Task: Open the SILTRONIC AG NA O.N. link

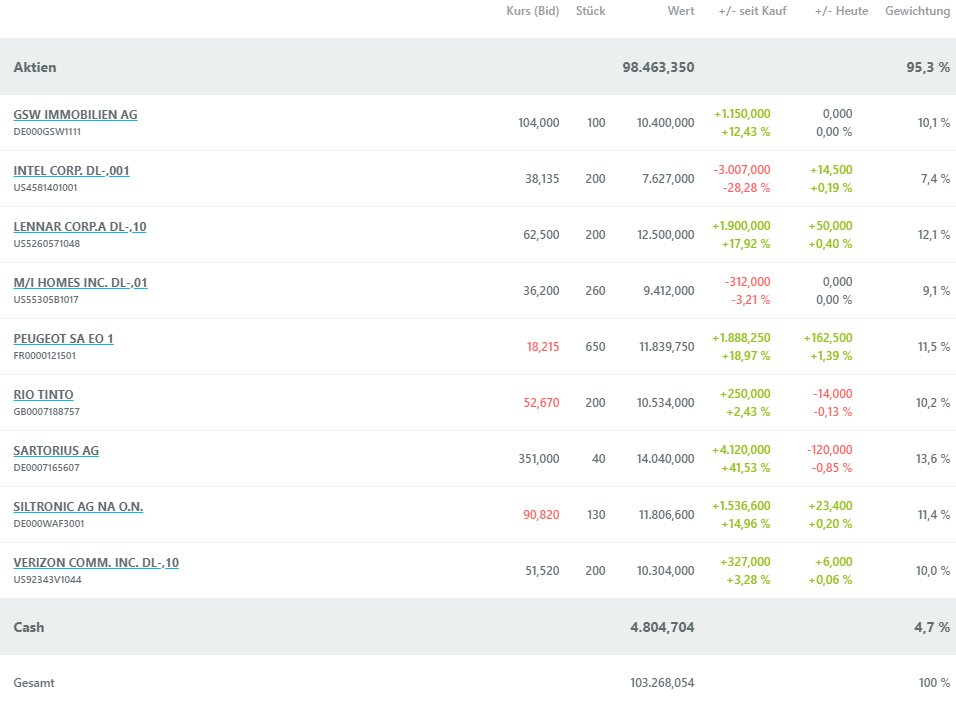Action: tap(78, 507)
